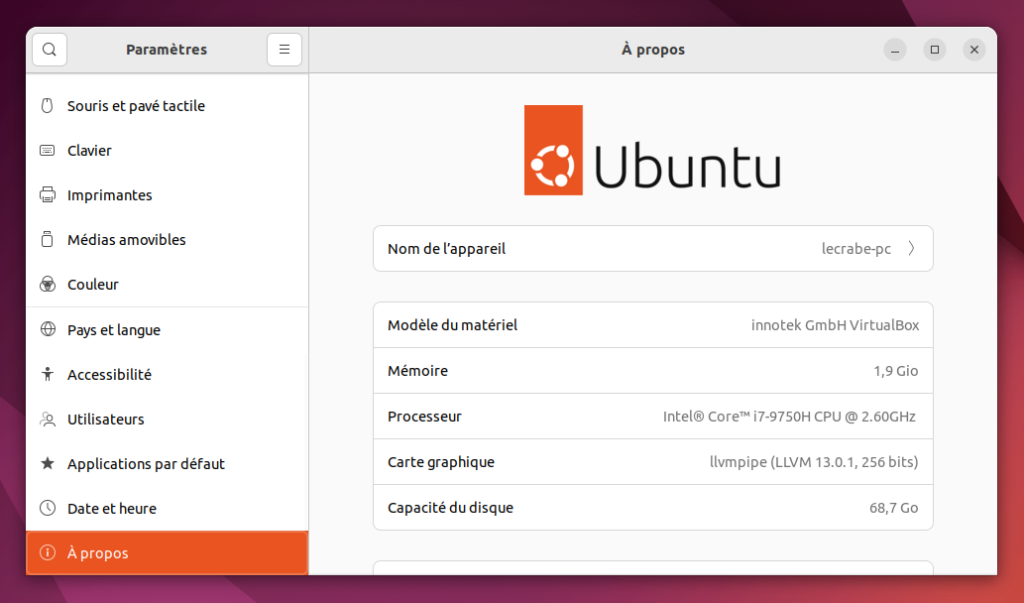
Task: Open Pays et langue settings
Action: coord(167,329)
